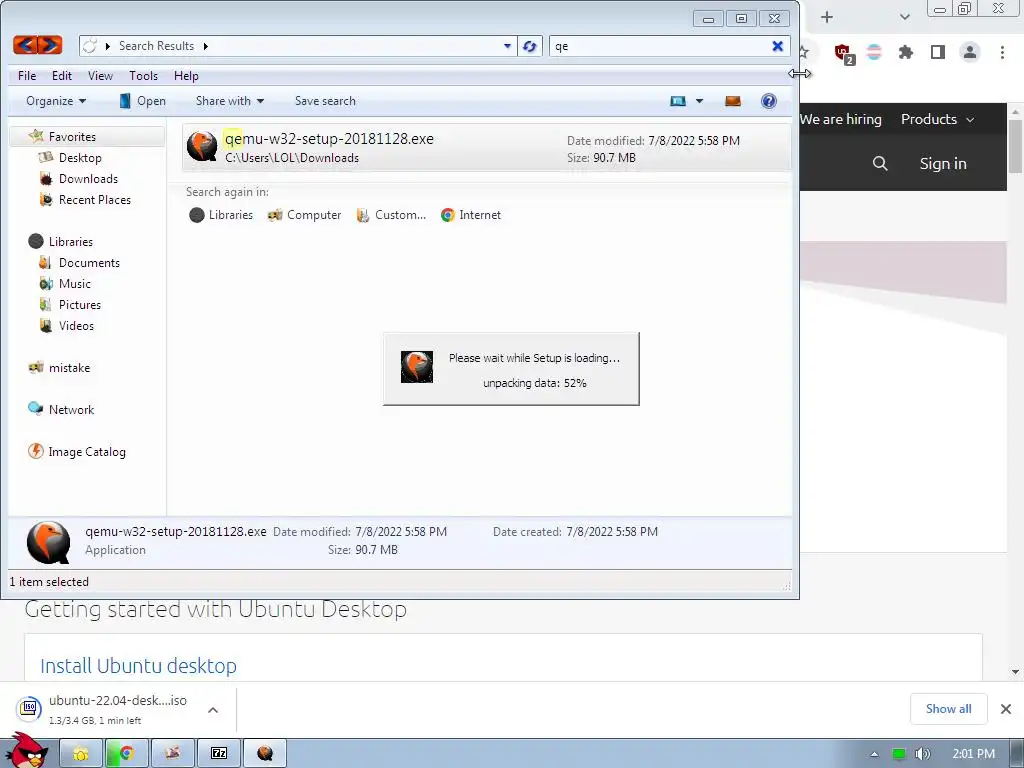Click the uBlock extension icon in Chrome
This screenshot has width=1024, height=768.
(x=843, y=53)
